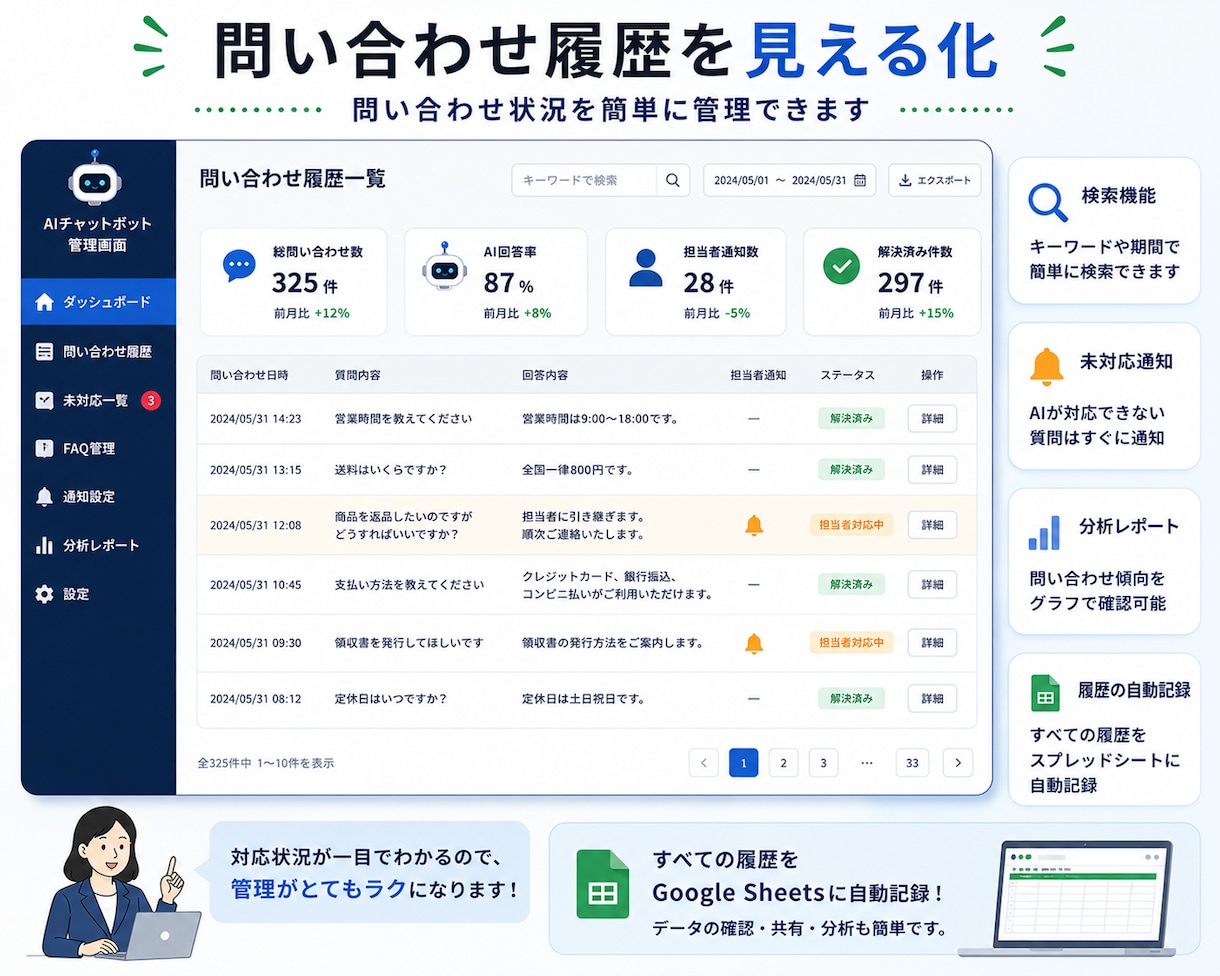
Task: Click the search magnifier icon in keyword field
Action: pyautogui.click(x=673, y=180)
